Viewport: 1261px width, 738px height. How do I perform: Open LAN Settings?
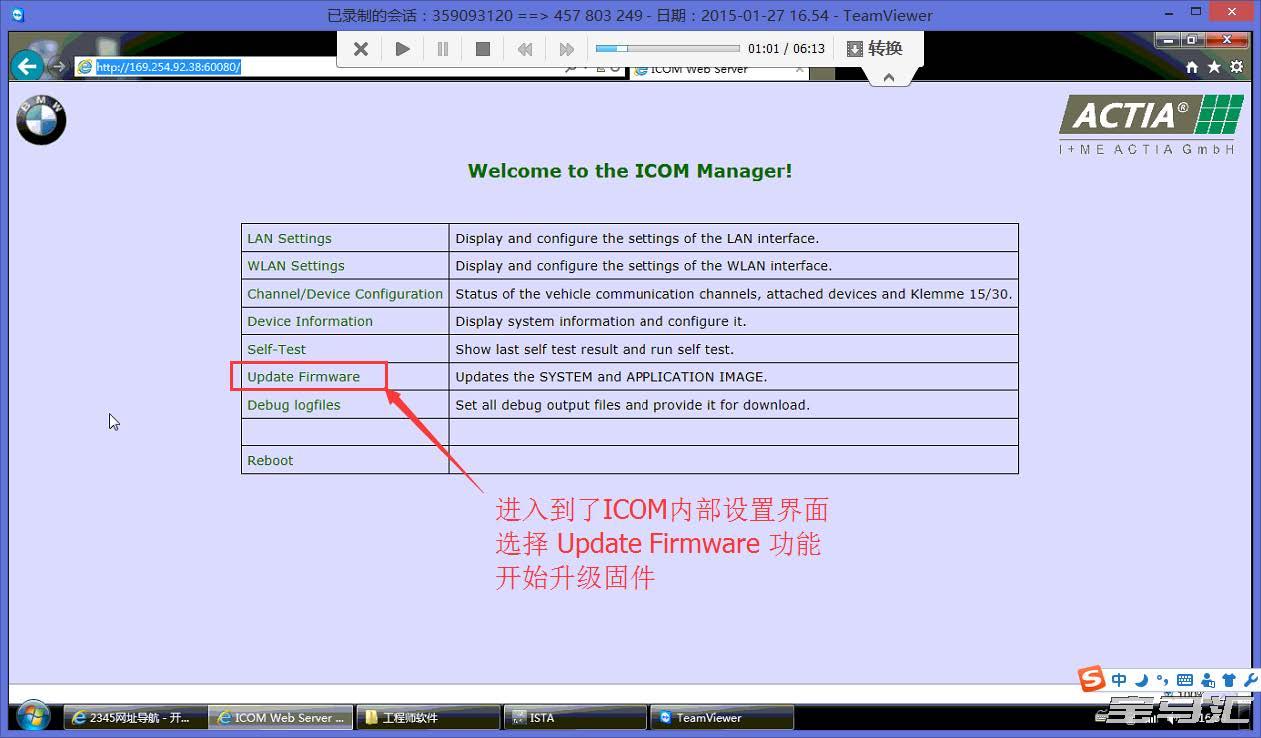(x=289, y=238)
